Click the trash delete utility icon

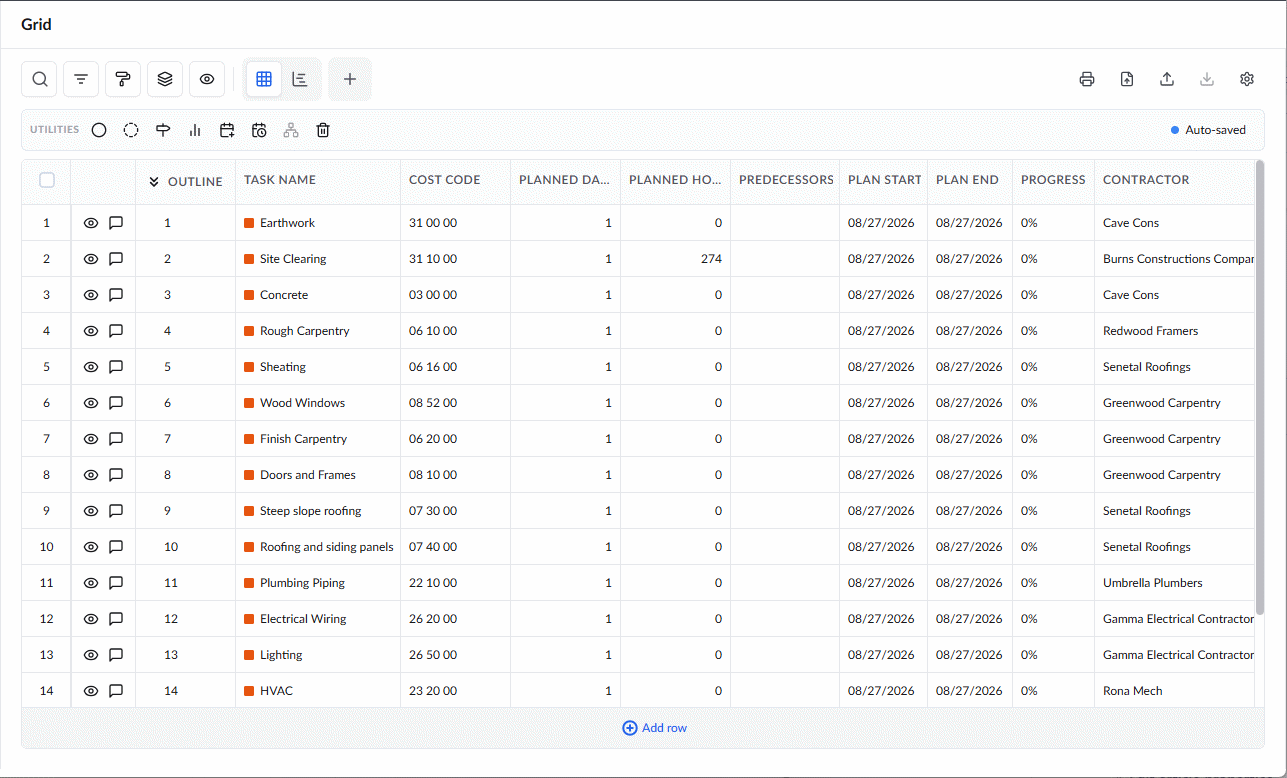323,130
